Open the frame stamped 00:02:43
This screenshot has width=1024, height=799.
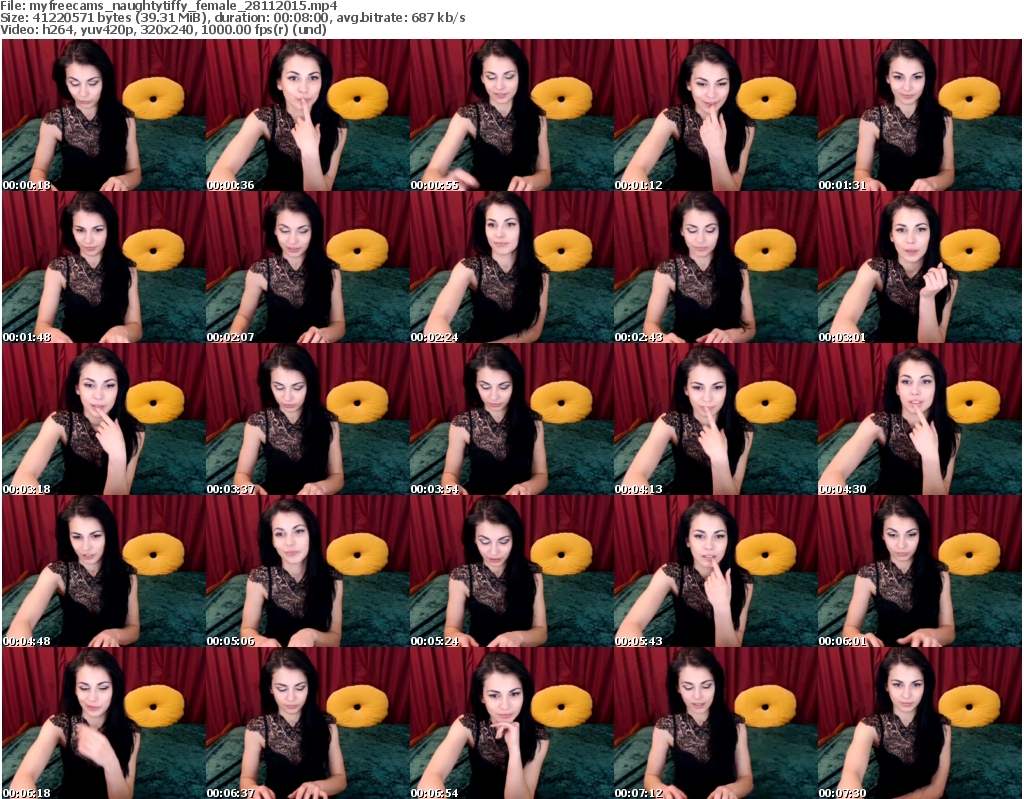click(x=715, y=267)
